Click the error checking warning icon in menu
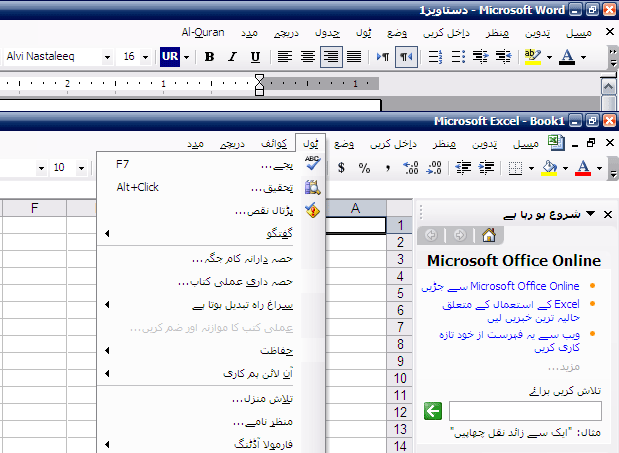This screenshot has height=453, width=619. pos(312,210)
